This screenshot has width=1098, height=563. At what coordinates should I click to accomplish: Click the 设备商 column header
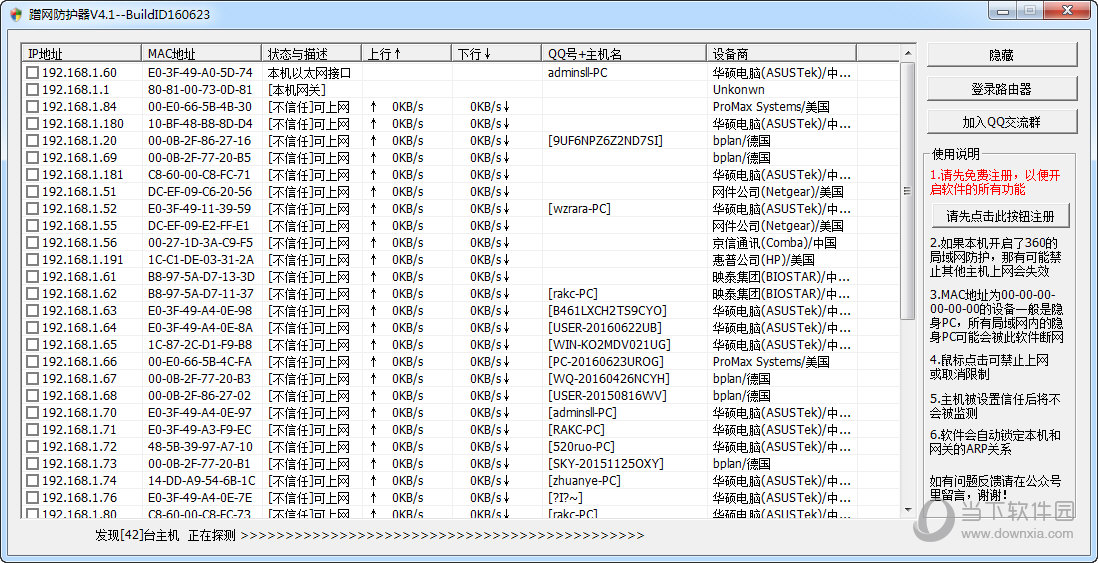click(x=781, y=54)
